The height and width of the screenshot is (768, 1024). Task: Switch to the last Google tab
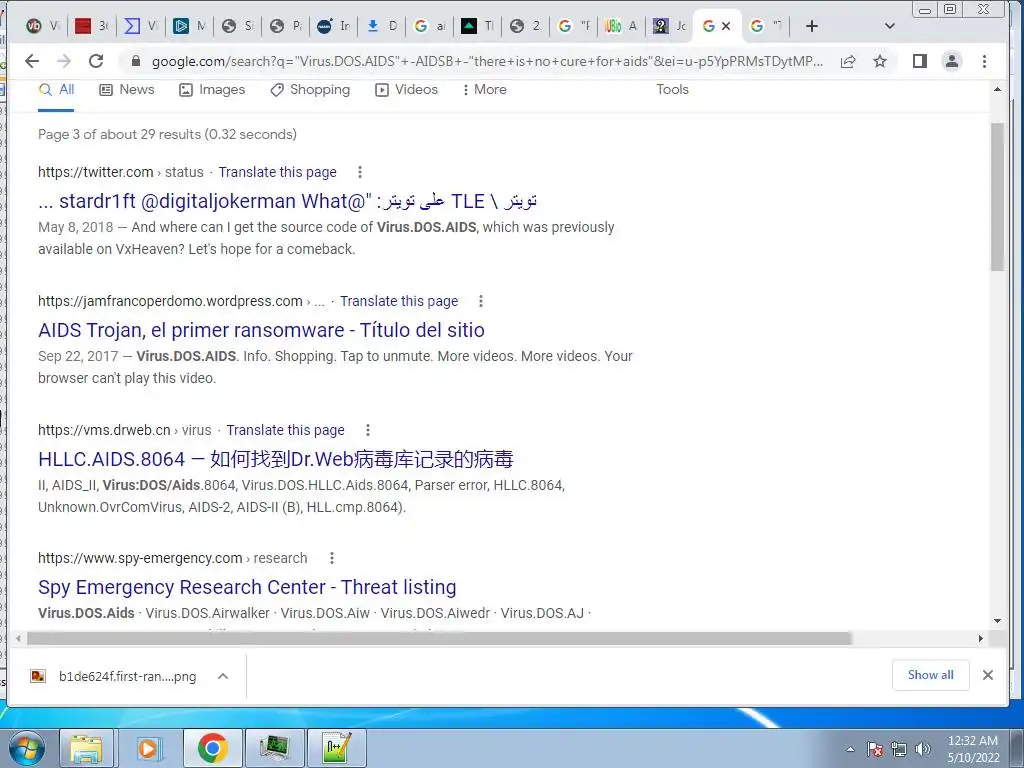pyautogui.click(x=766, y=26)
